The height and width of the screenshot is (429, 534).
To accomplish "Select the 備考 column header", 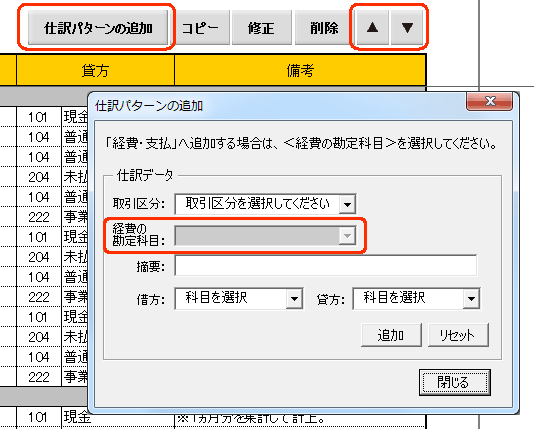I will [x=300, y=70].
